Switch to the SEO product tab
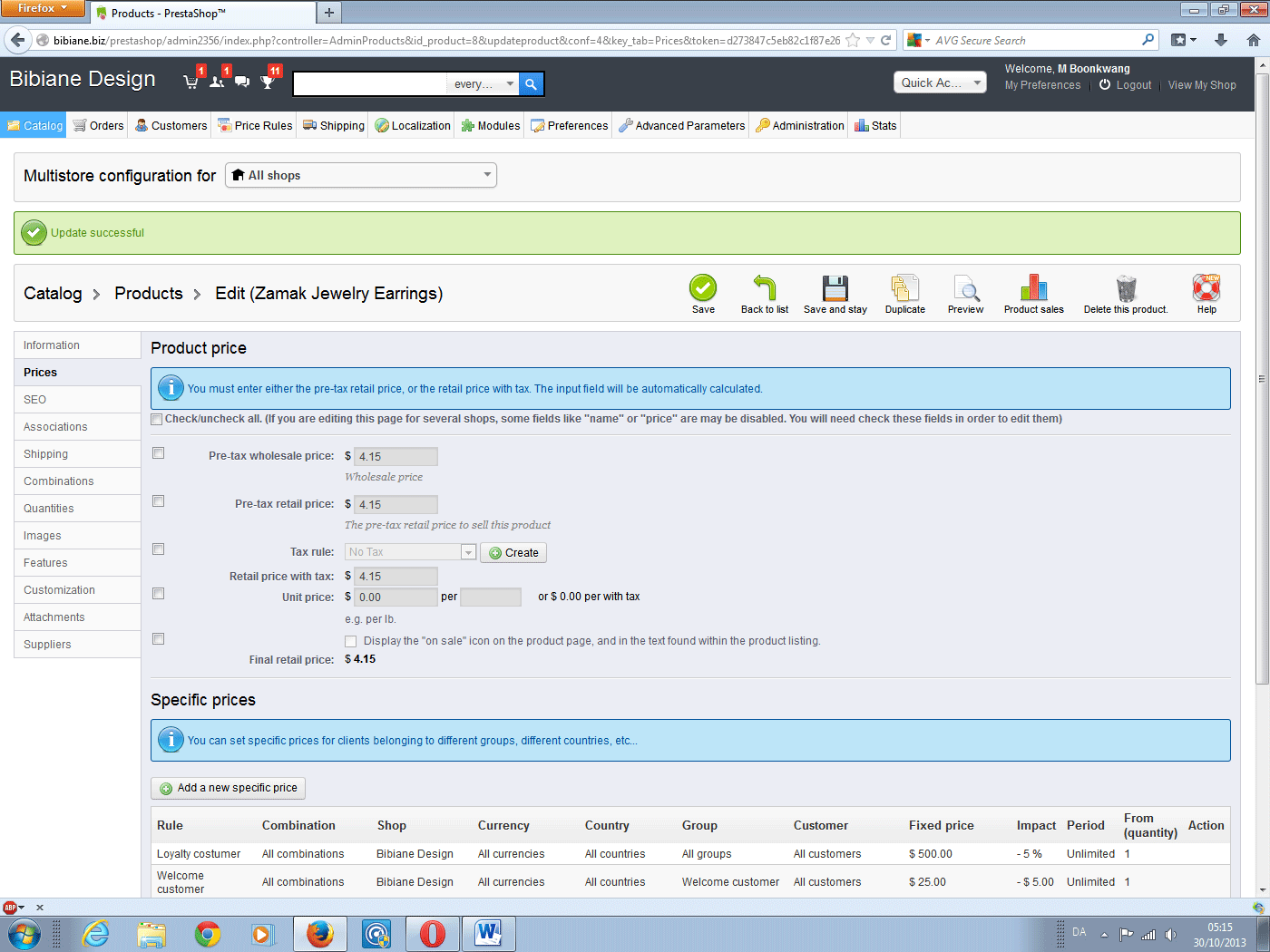 [x=77, y=400]
